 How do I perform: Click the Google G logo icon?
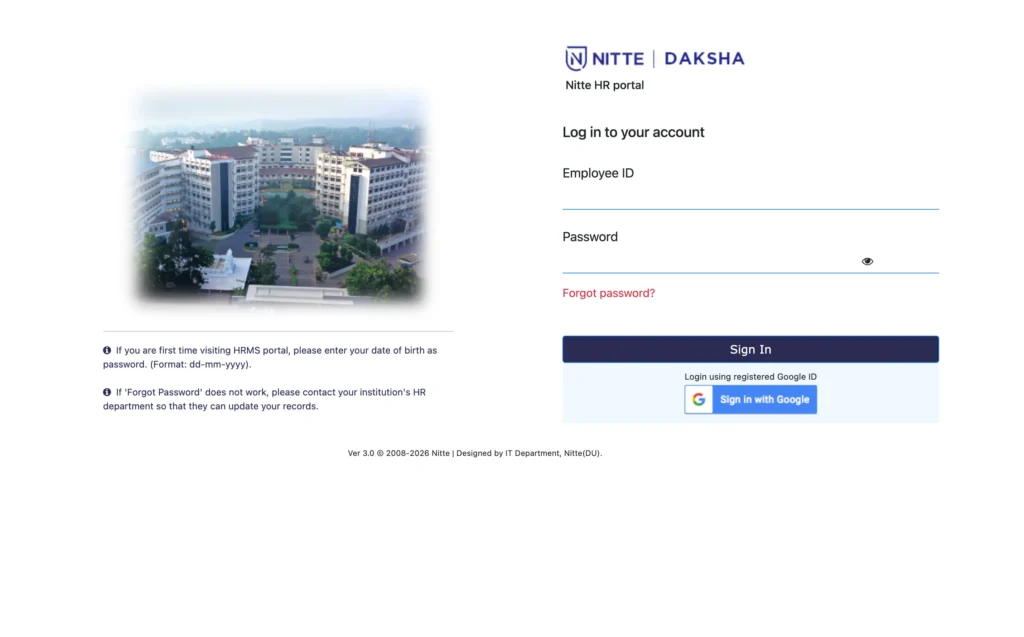(x=698, y=399)
